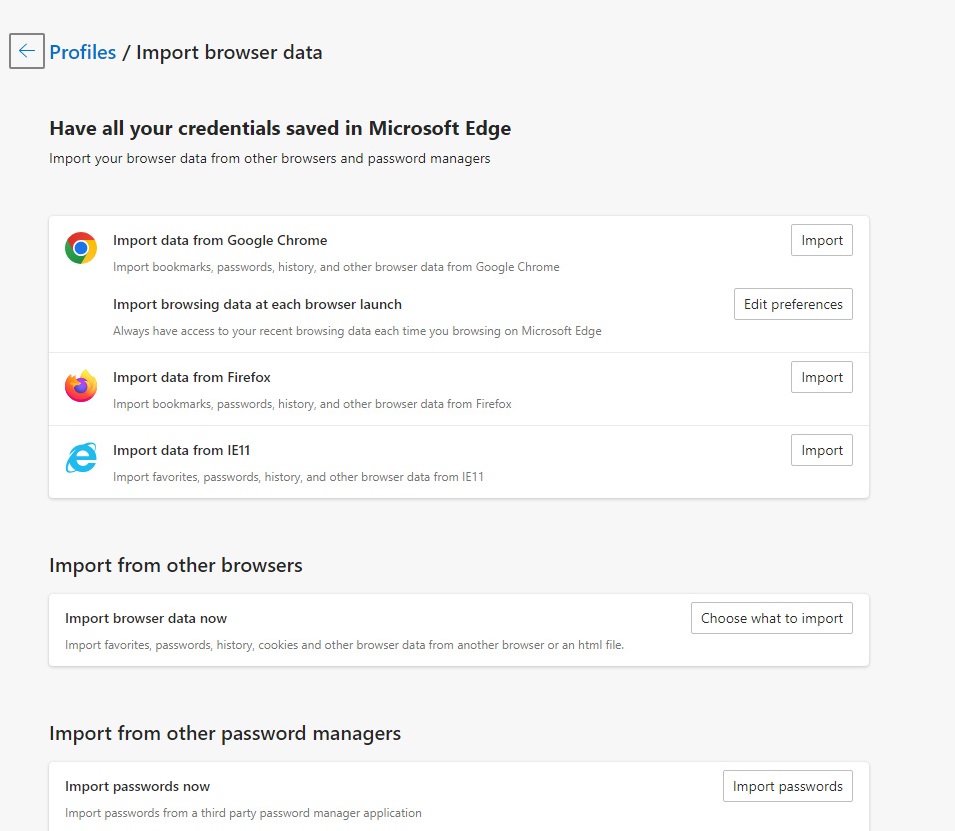Click the back arrow button
The image size is (955, 831).
tap(27, 51)
